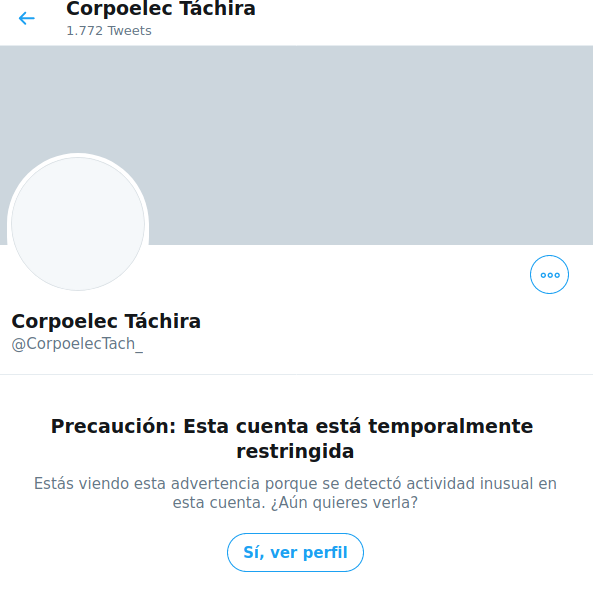
Task: Click the word Precaución: in the warning
Action: (x=114, y=426)
